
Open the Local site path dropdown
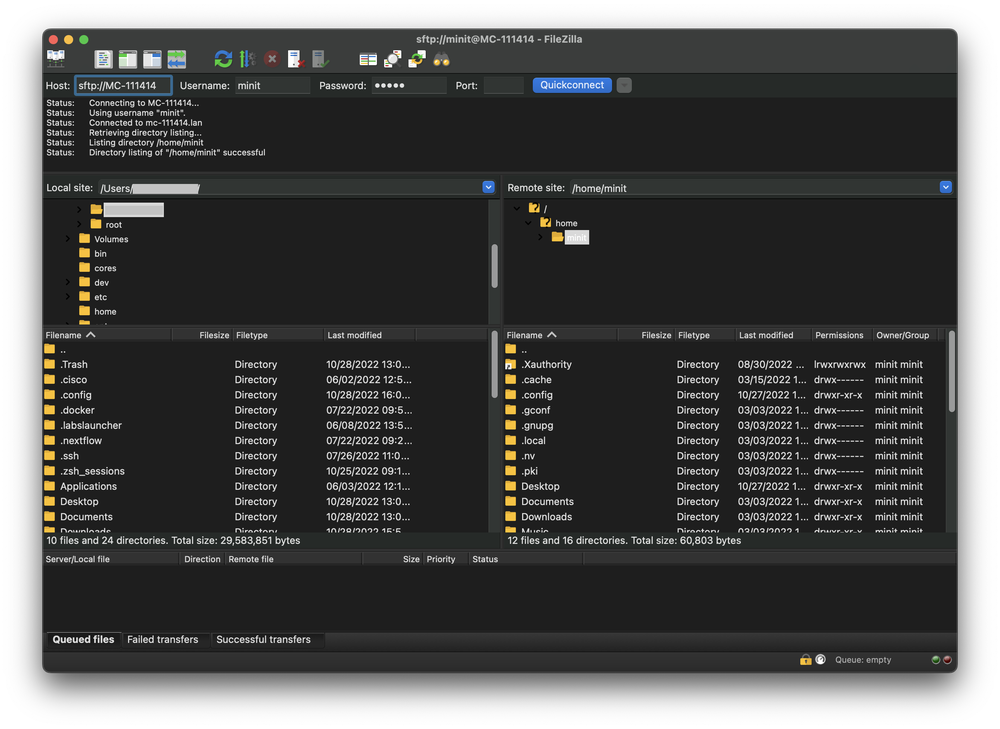pyautogui.click(x=489, y=188)
